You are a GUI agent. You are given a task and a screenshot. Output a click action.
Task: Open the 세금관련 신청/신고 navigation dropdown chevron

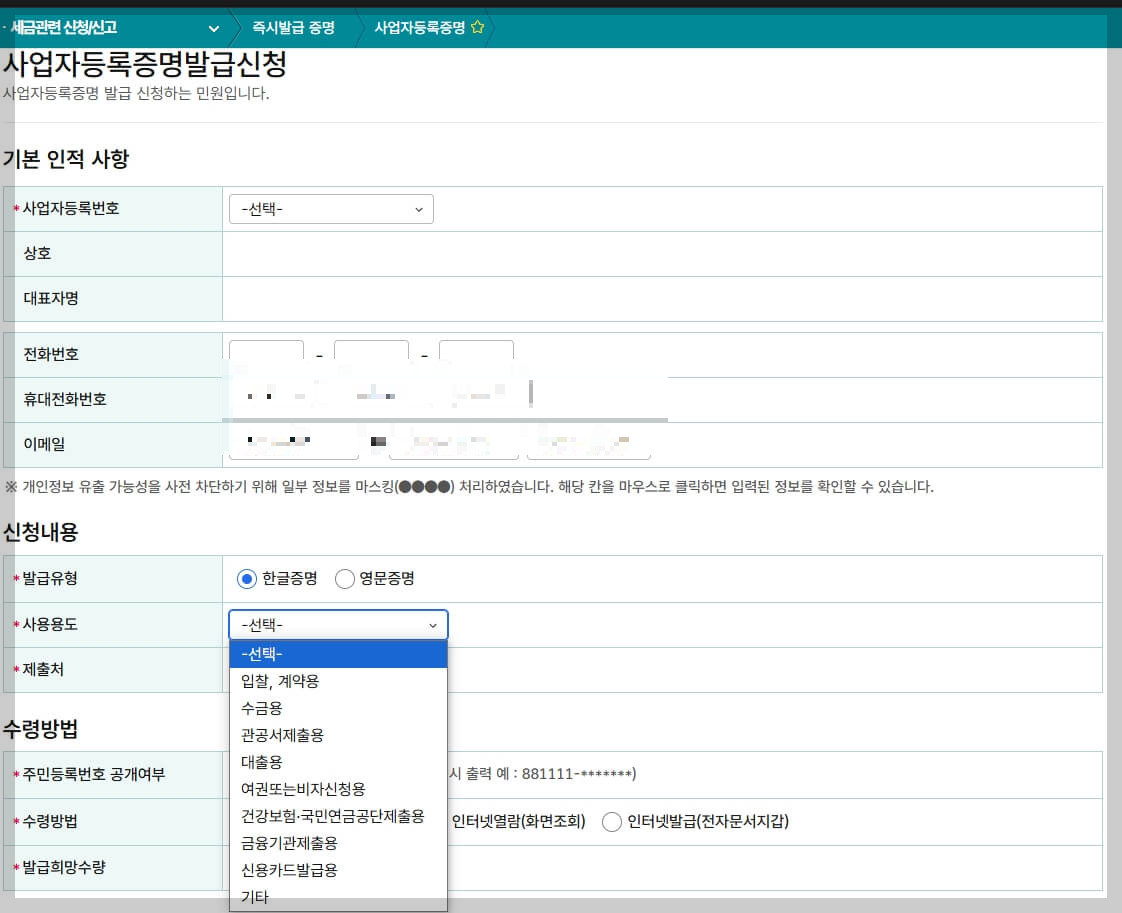click(212, 29)
